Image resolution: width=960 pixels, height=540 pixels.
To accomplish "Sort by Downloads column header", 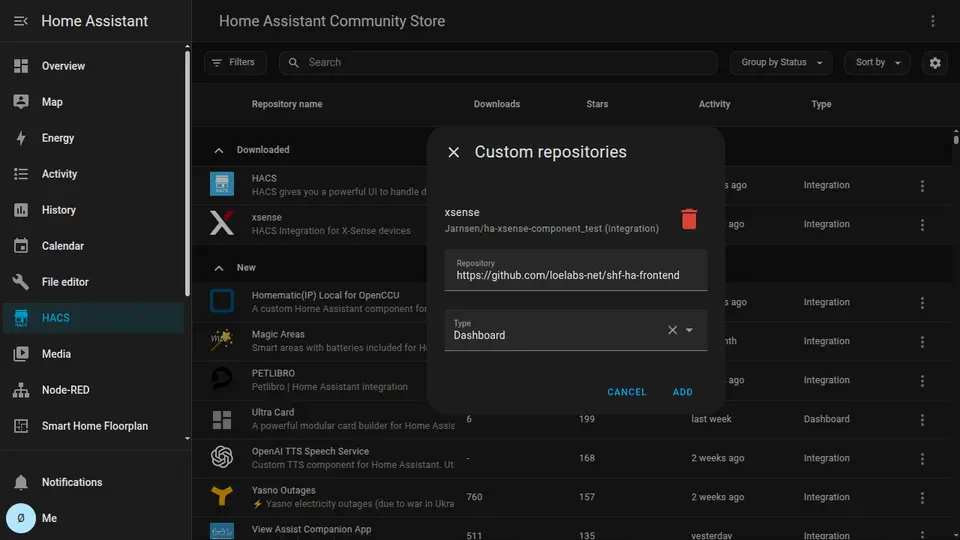I will pyautogui.click(x=497, y=104).
